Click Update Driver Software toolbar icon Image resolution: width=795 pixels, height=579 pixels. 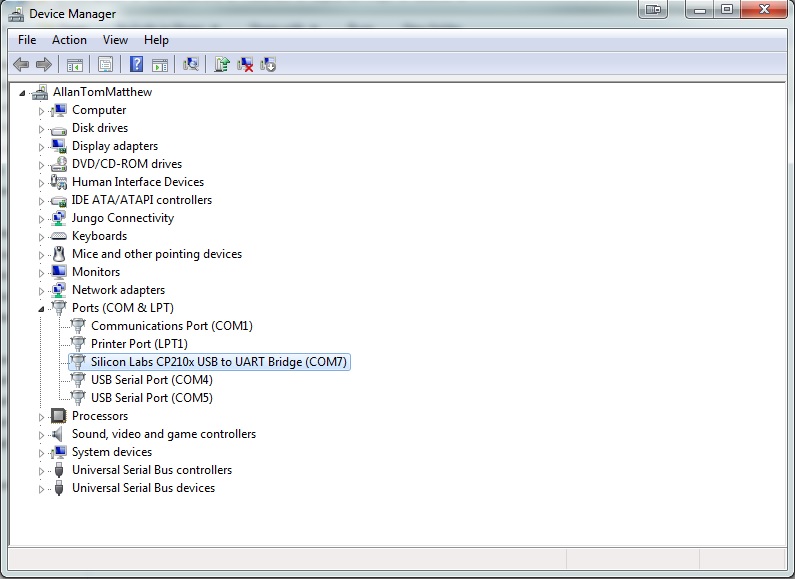pyautogui.click(x=222, y=64)
